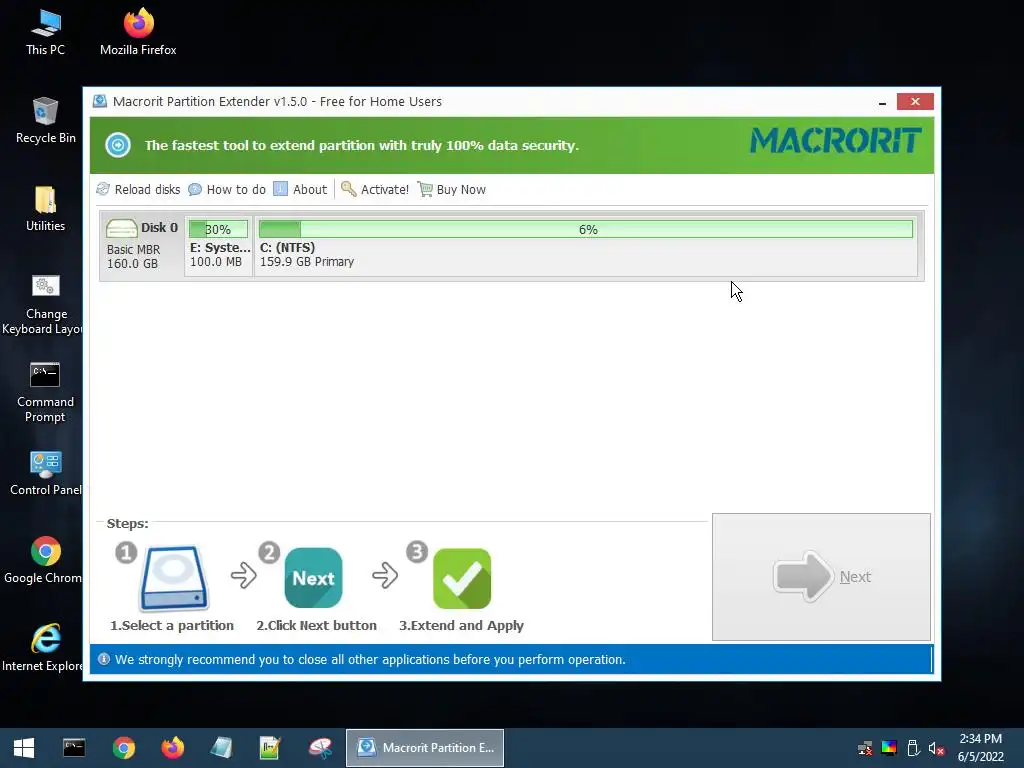Close the Macrorit Partition Extender window
1024x768 pixels.
pos(915,101)
